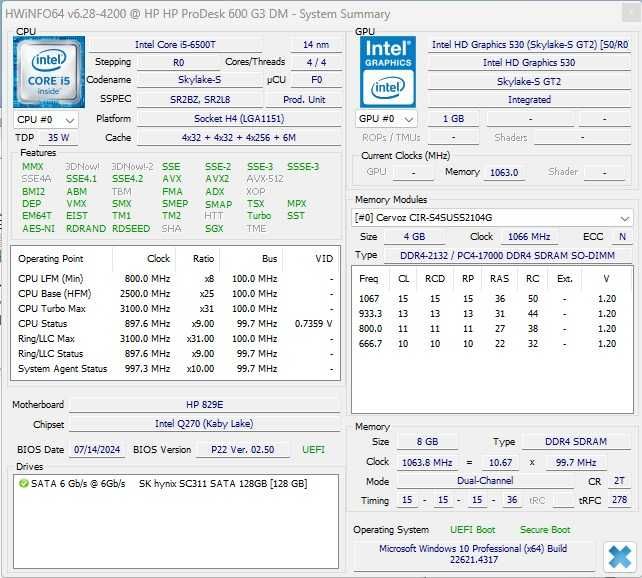Open the CPU #0 selector dropdown
The image size is (642, 578).
[46, 120]
